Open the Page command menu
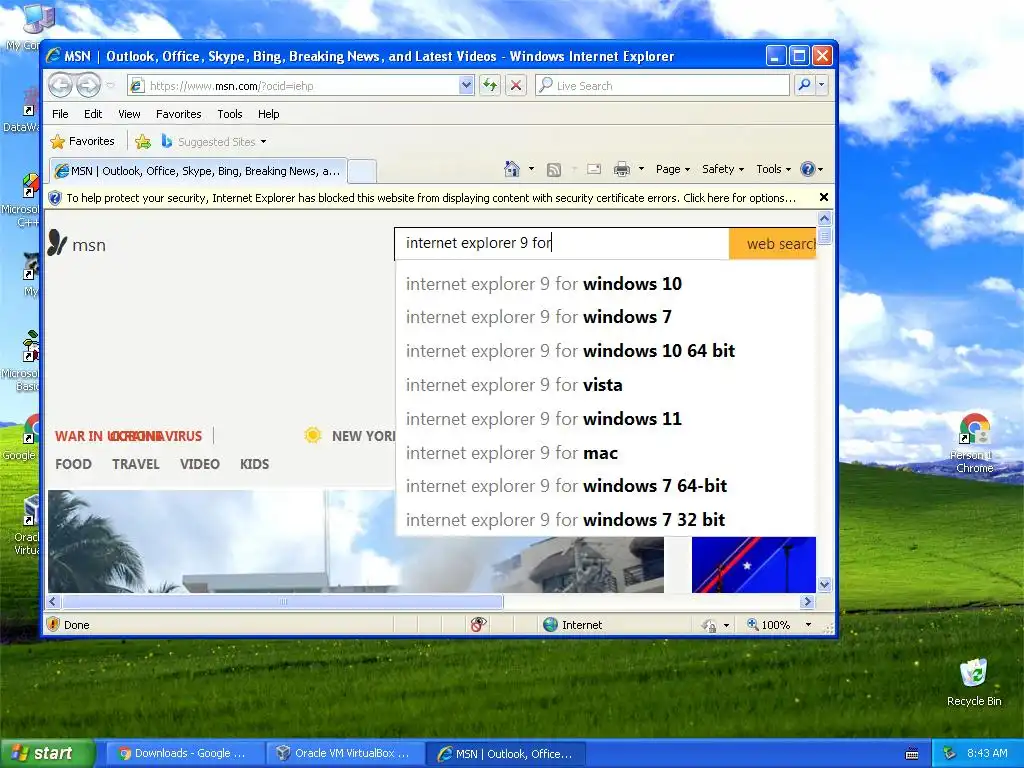This screenshot has height=768, width=1024. point(673,169)
